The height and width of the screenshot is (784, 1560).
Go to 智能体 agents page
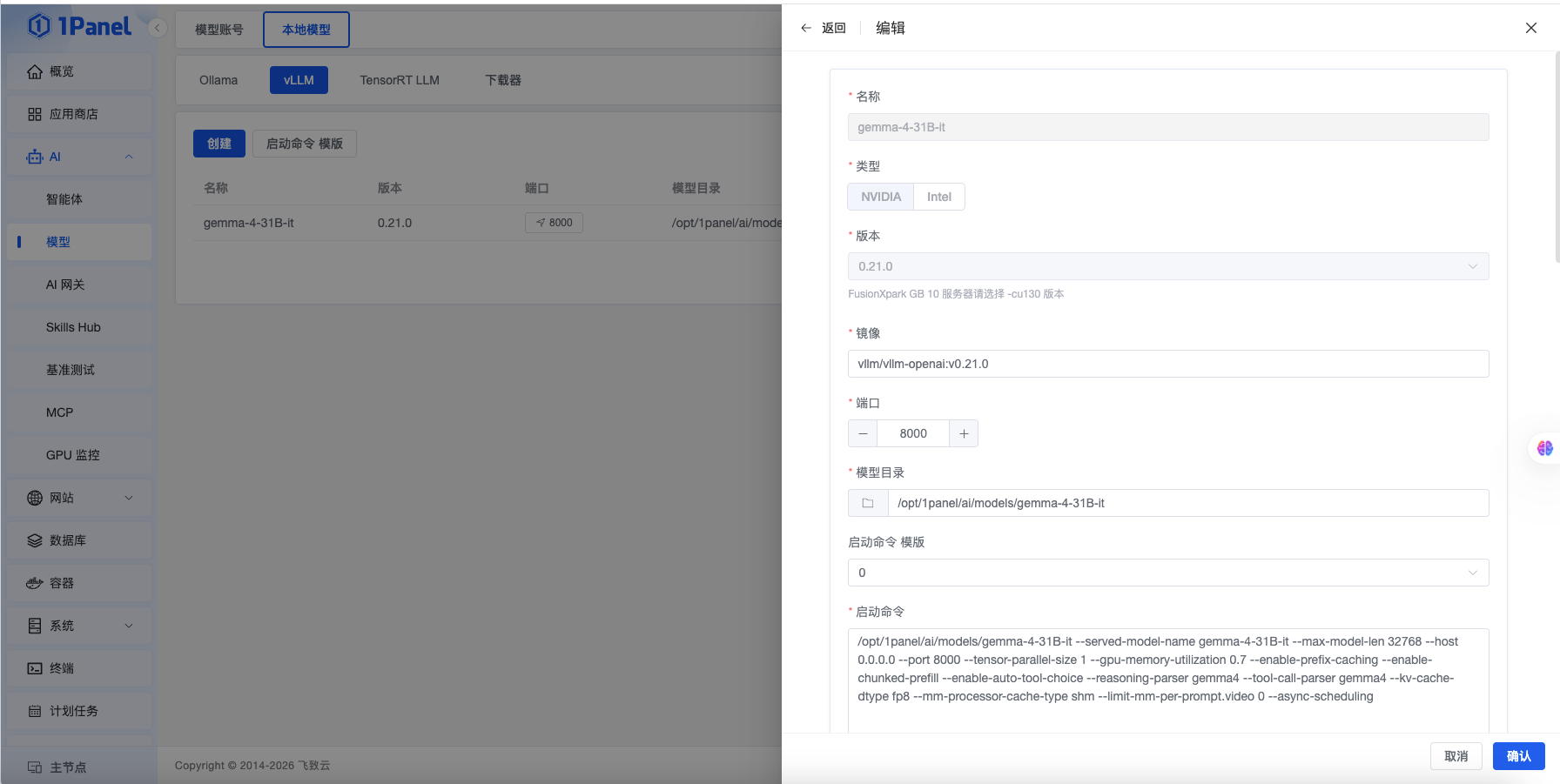79,199
